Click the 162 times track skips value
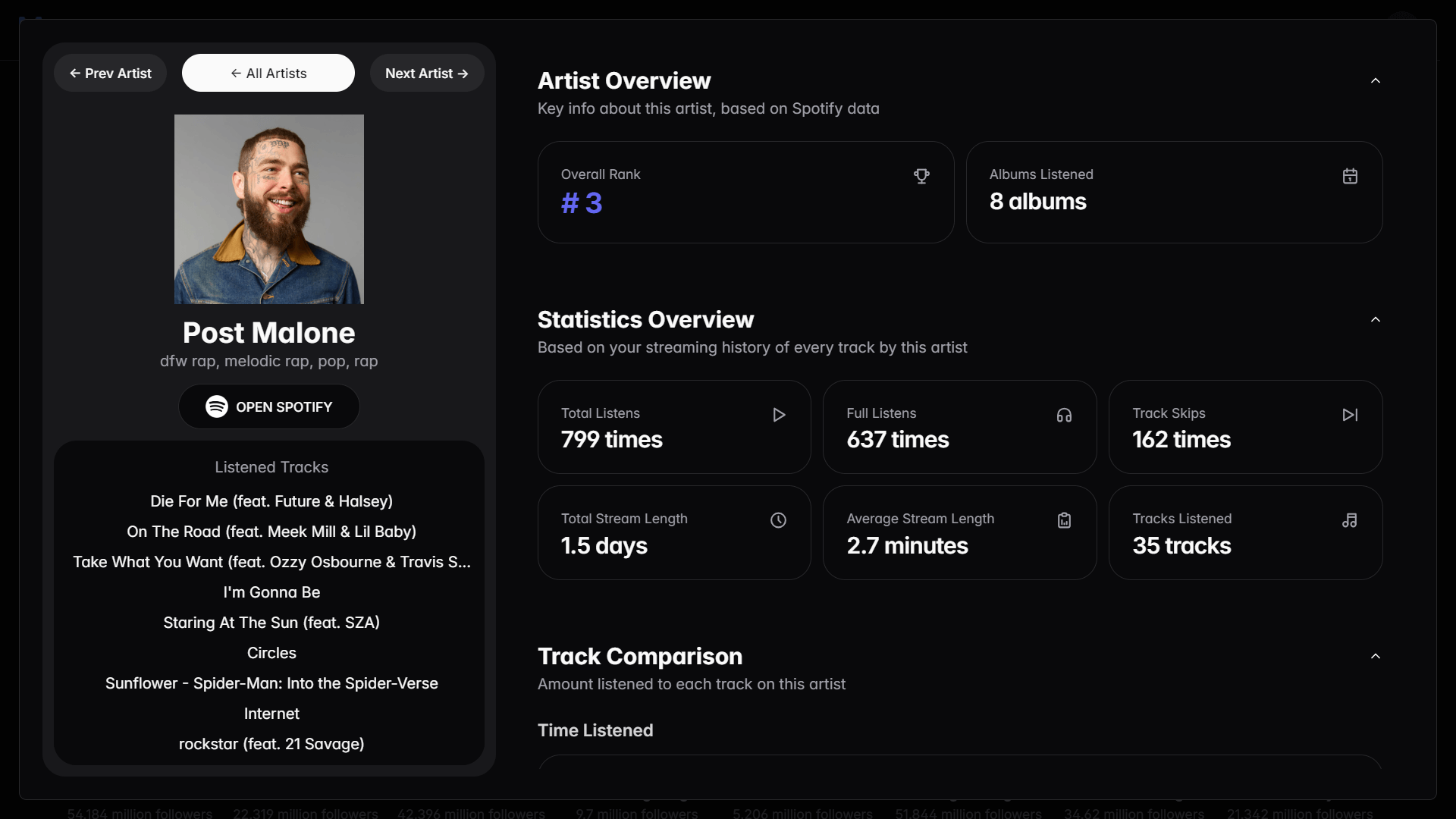The height and width of the screenshot is (819, 1456). (1181, 440)
